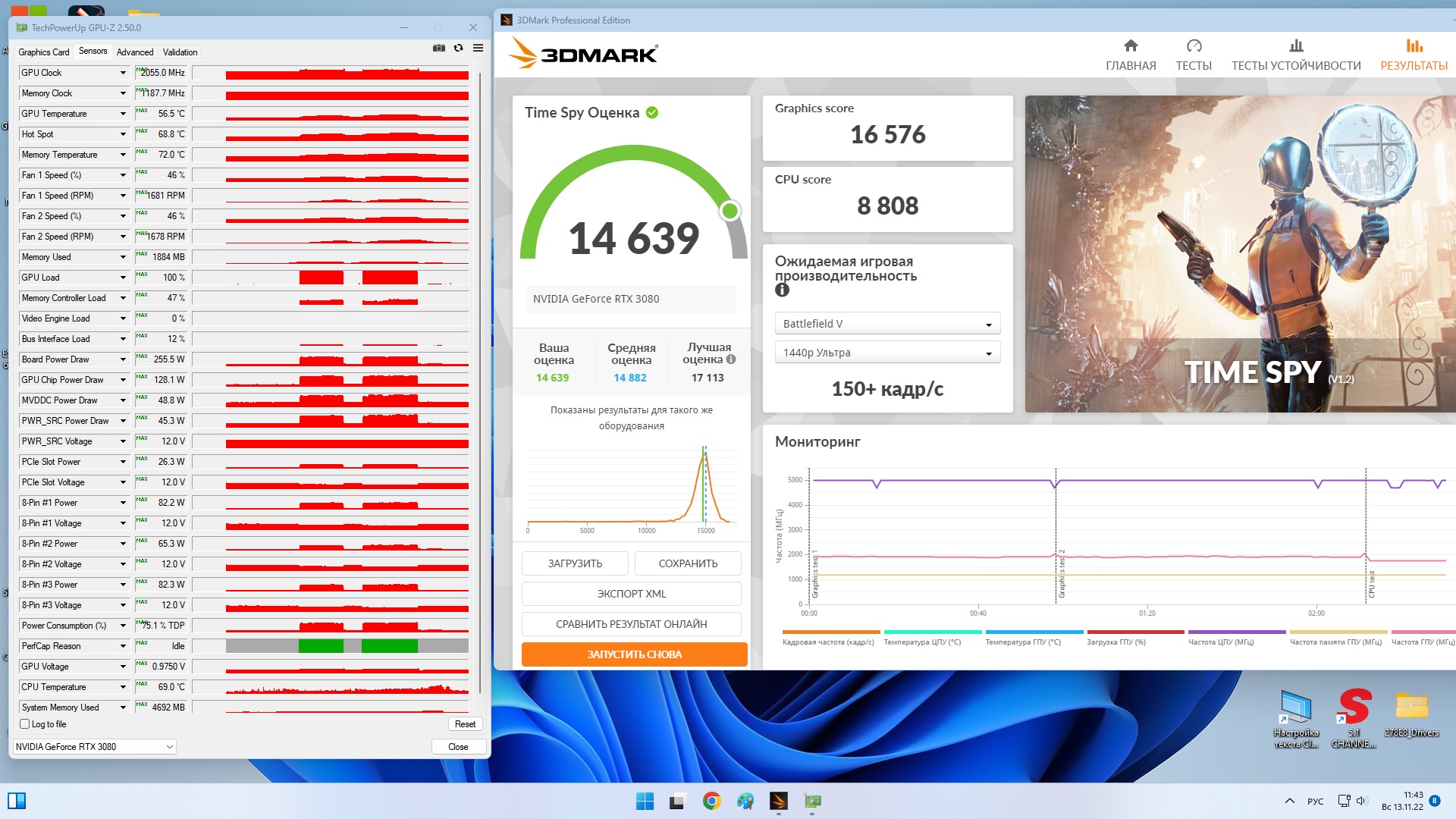
Task: Open the 1440p Ультра resolution dropdown
Action: [887, 353]
